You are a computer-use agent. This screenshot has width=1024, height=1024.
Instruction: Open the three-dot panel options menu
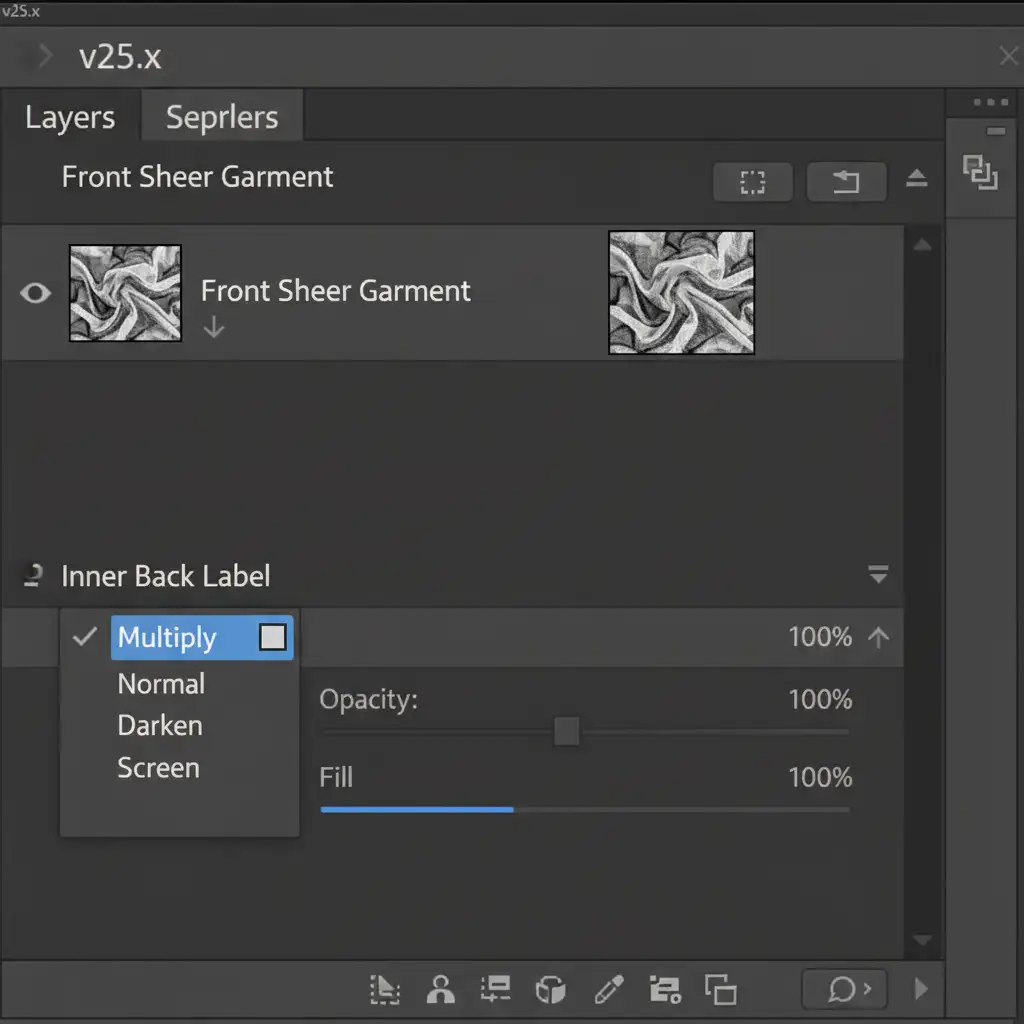(990, 103)
